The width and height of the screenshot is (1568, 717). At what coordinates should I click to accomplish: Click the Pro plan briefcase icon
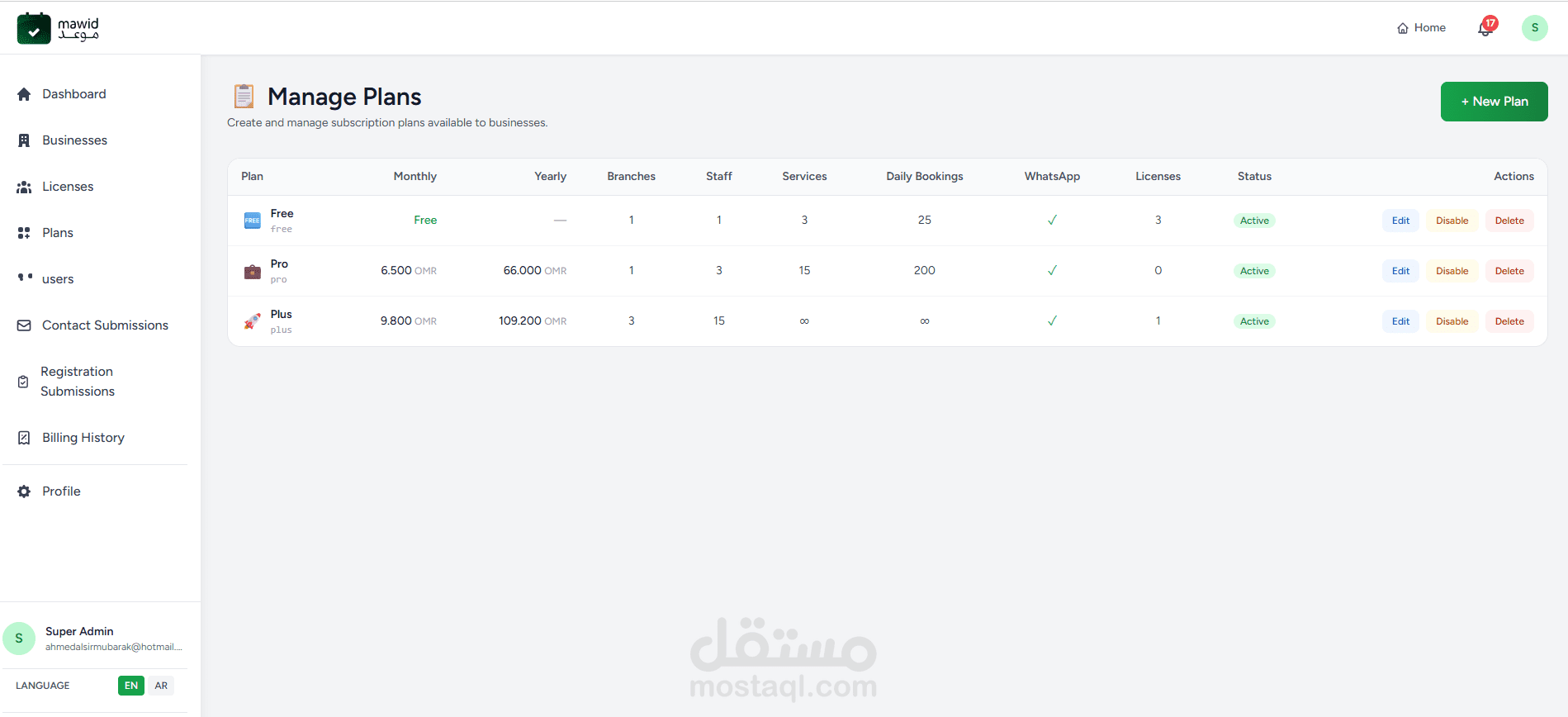click(252, 271)
